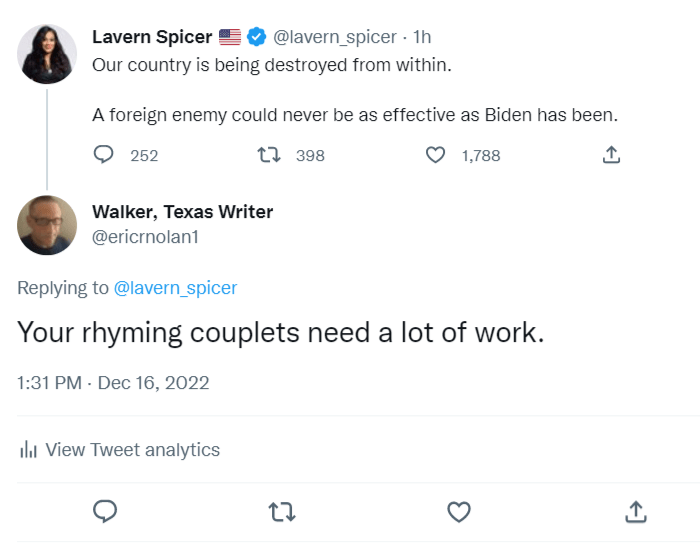The width and height of the screenshot is (700, 554).
Task: Click the blue verified badge
Action: (257, 37)
